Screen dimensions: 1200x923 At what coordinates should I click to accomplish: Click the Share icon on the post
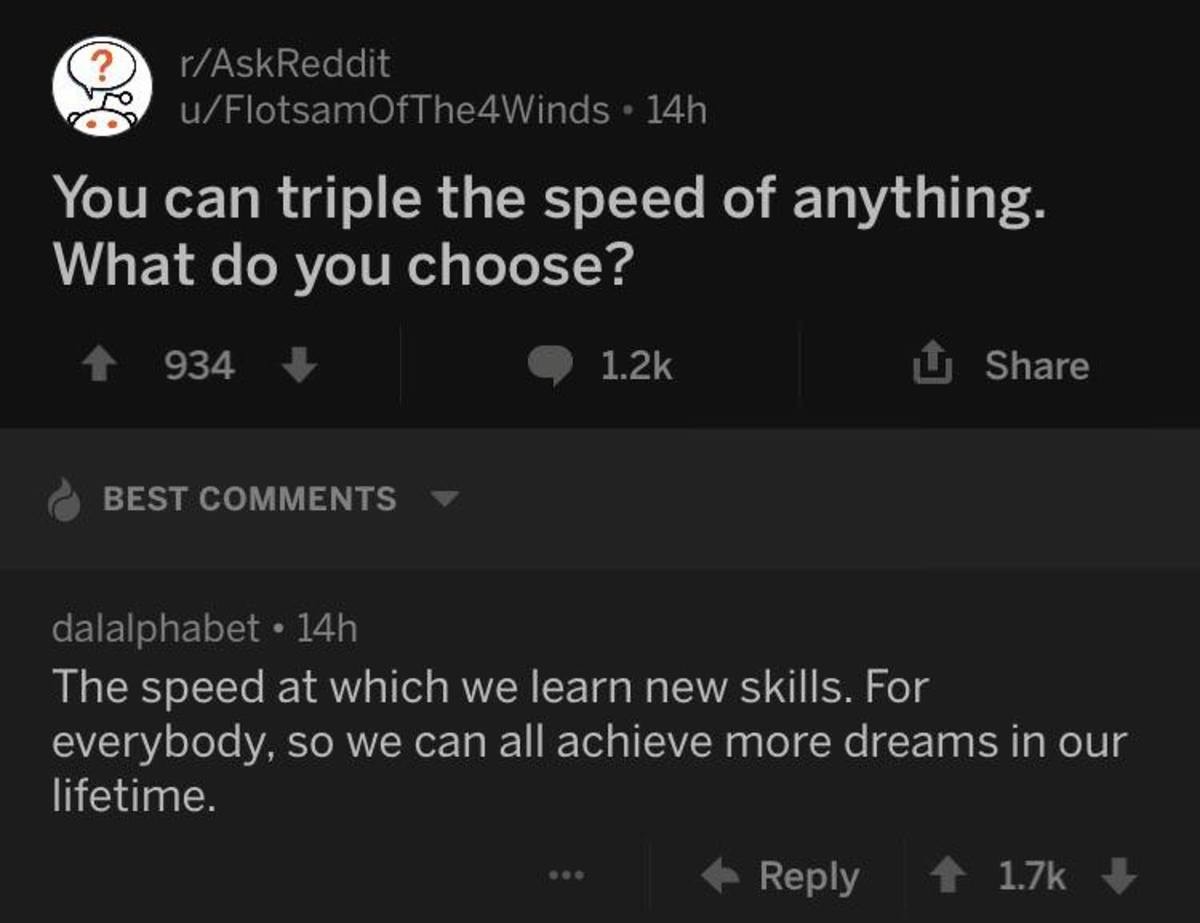[931, 364]
